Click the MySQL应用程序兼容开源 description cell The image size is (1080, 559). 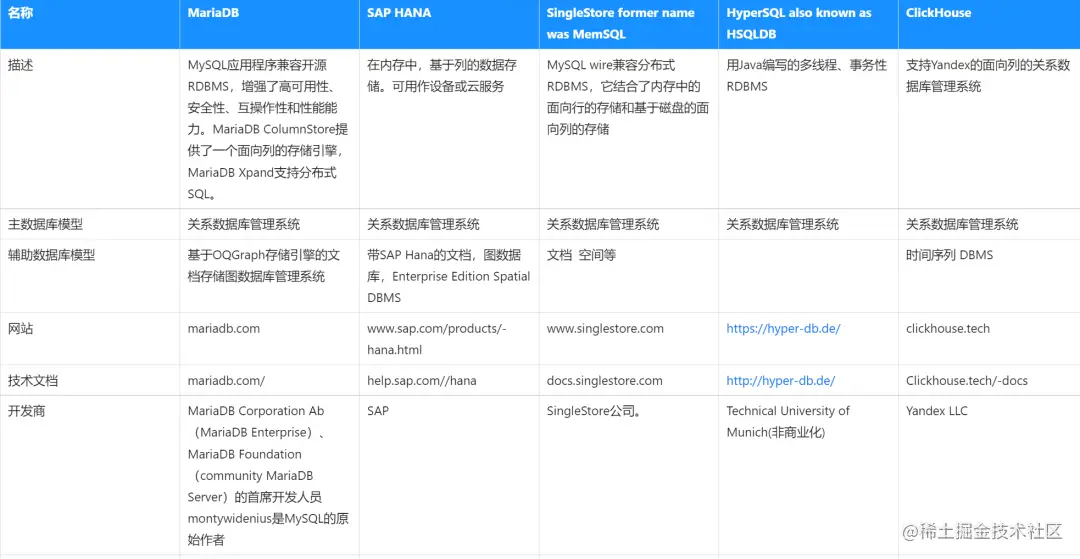click(x=268, y=129)
